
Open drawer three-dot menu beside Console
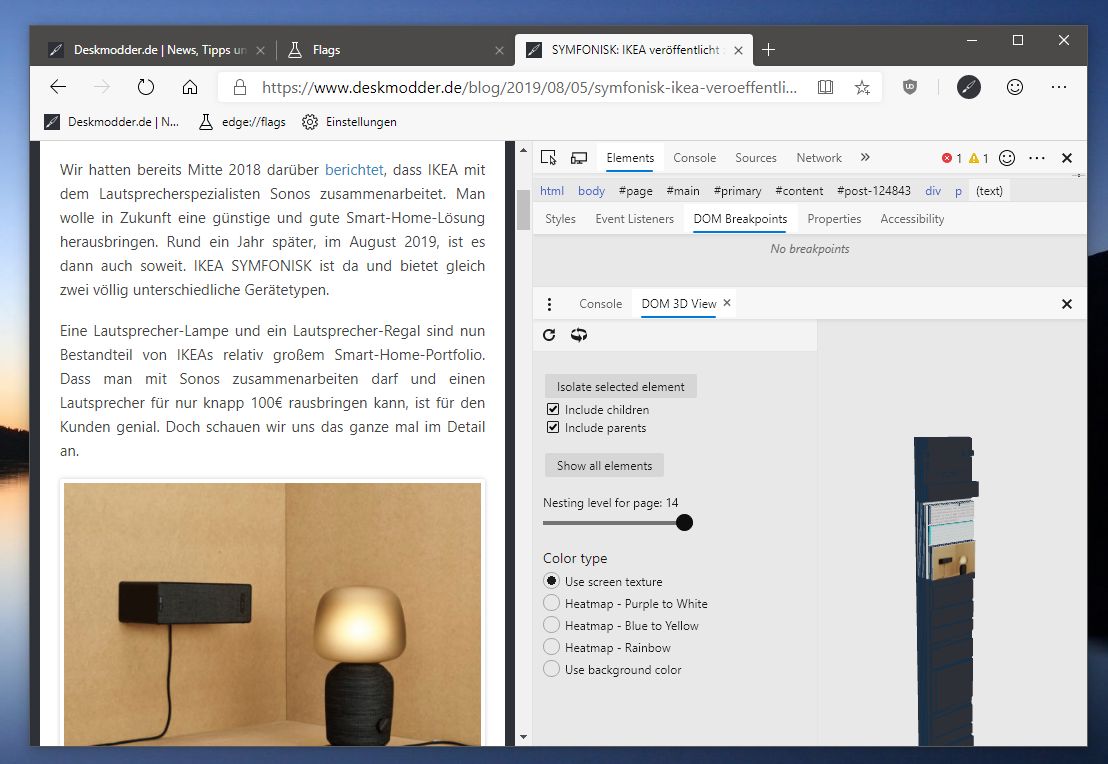coord(549,304)
